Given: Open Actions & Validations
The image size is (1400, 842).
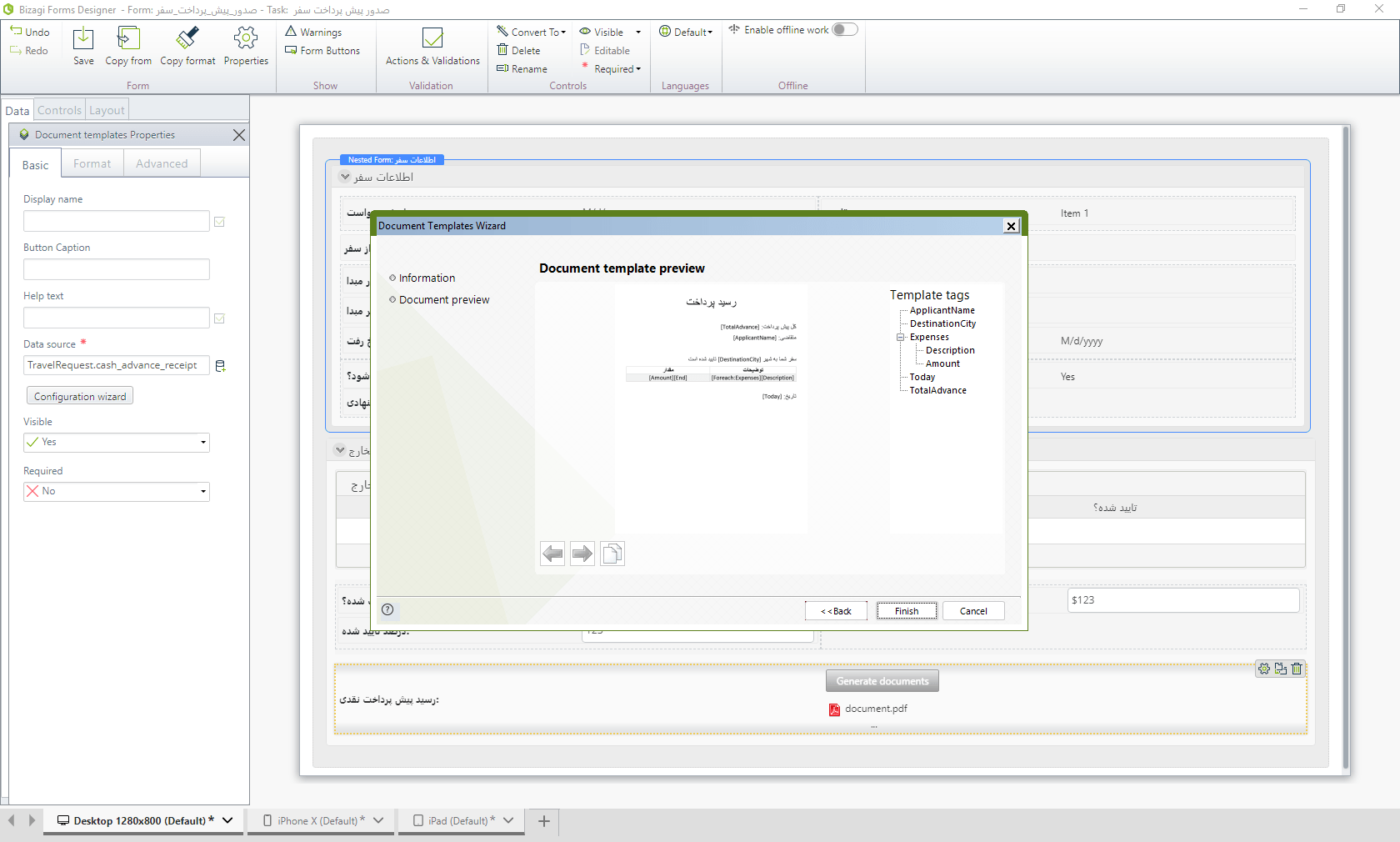Looking at the screenshot, I should tap(432, 47).
